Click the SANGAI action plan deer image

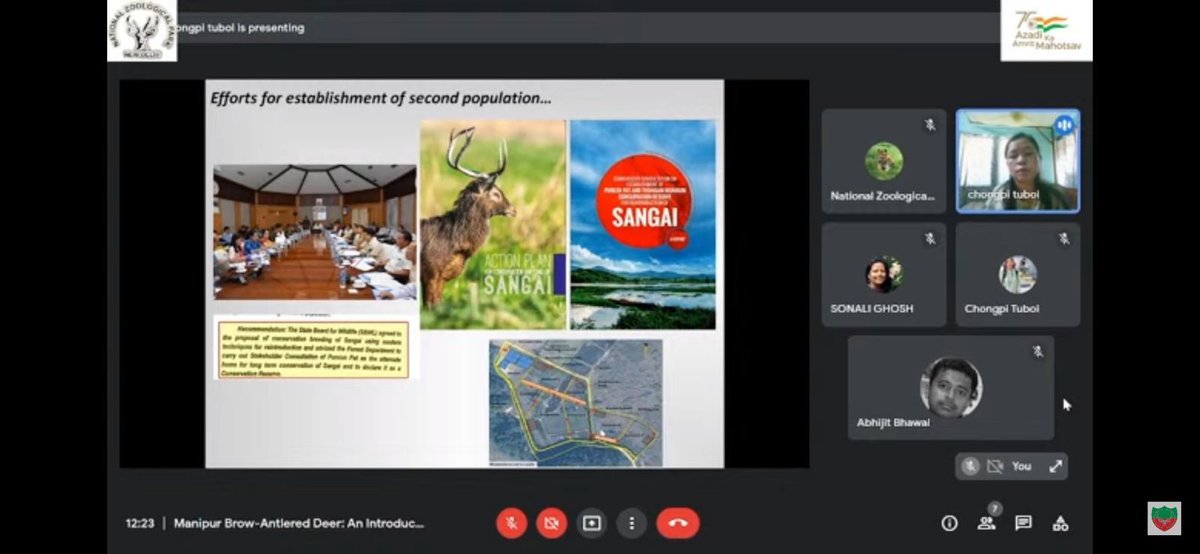(493, 225)
